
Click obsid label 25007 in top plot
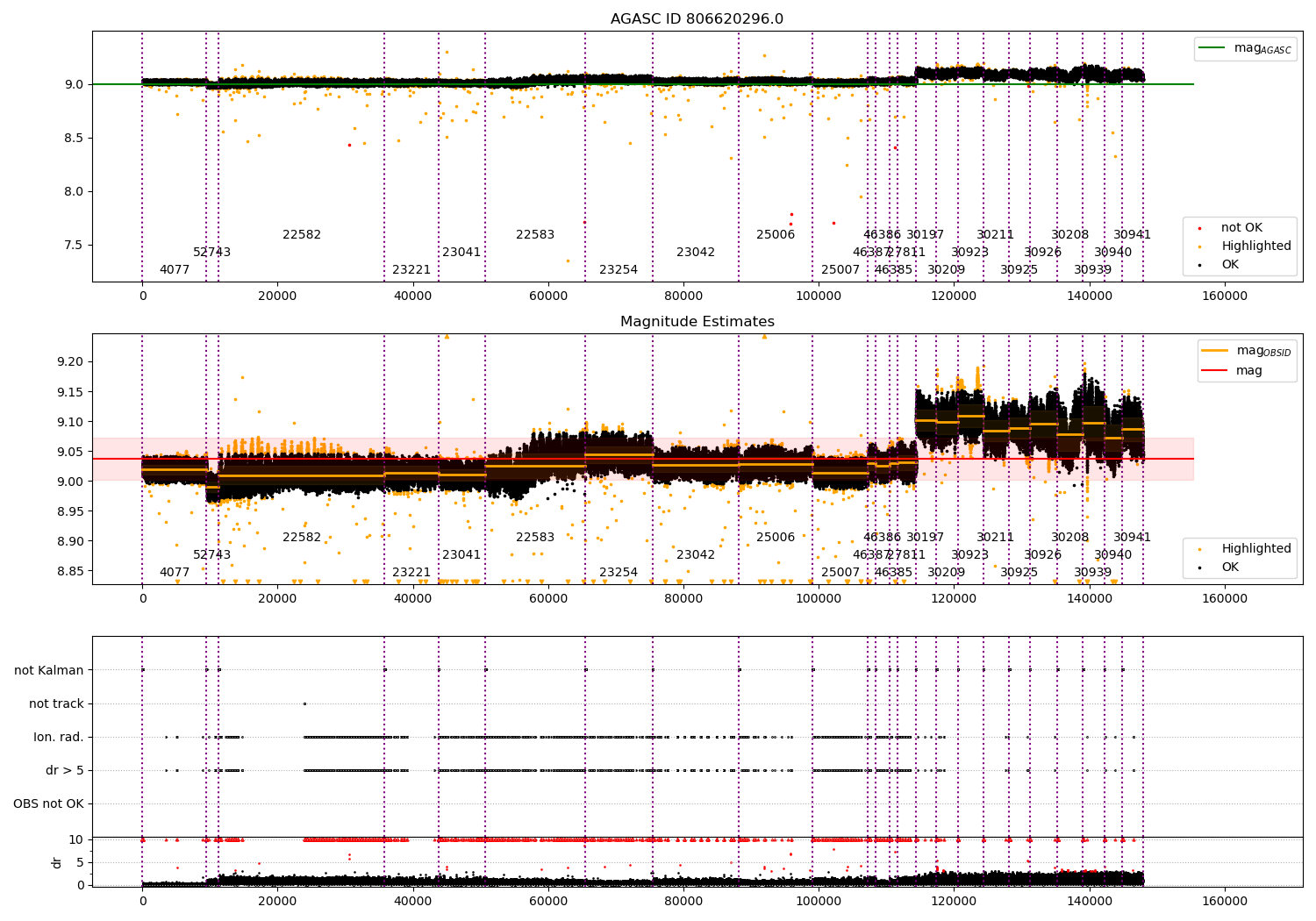(x=840, y=270)
